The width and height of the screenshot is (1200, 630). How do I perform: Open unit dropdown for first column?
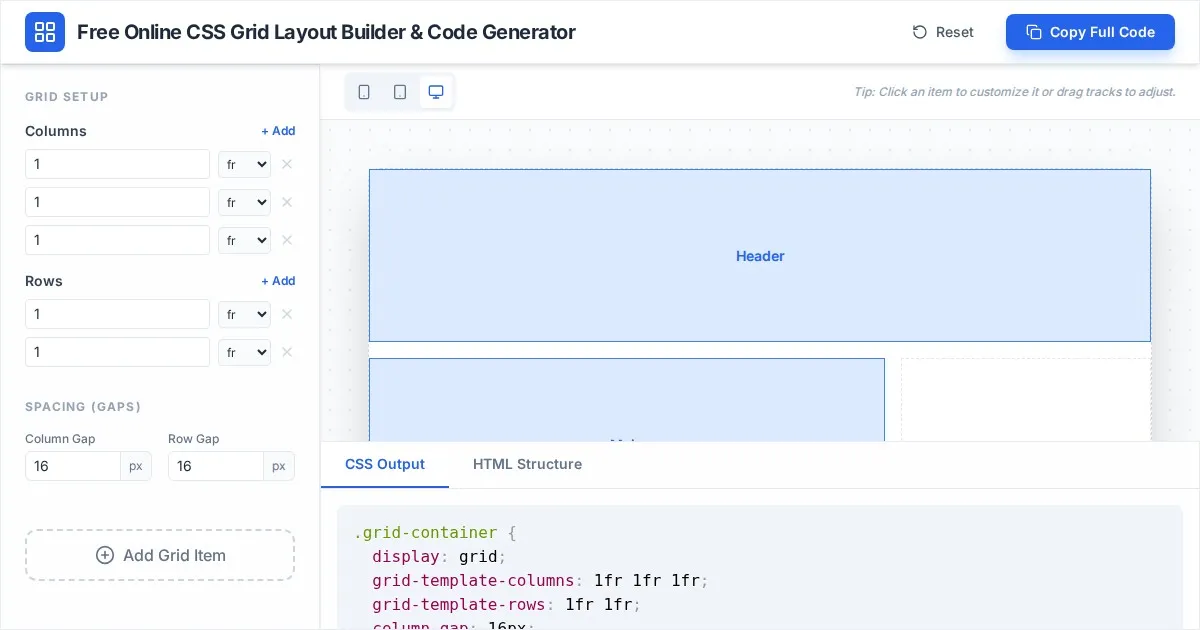click(x=244, y=164)
